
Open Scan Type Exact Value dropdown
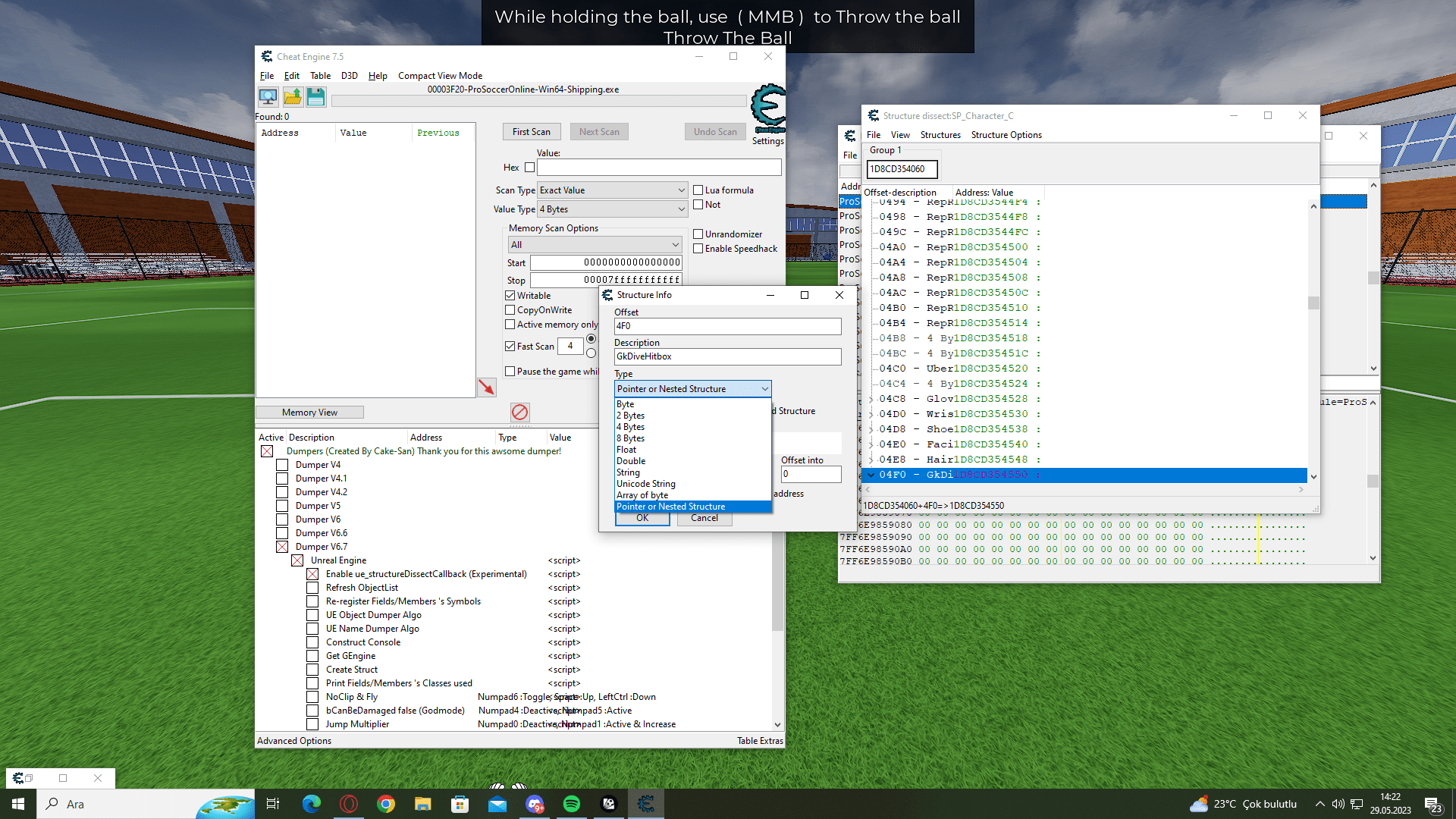click(613, 190)
